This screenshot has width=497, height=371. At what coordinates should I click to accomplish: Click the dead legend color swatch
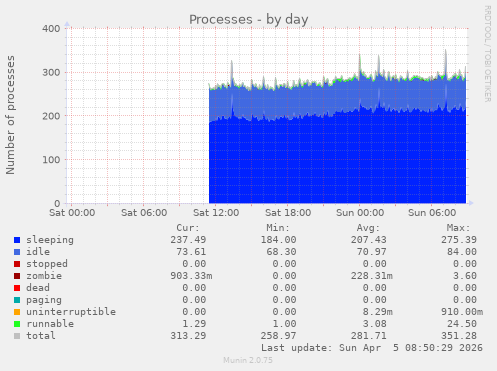click(x=17, y=288)
